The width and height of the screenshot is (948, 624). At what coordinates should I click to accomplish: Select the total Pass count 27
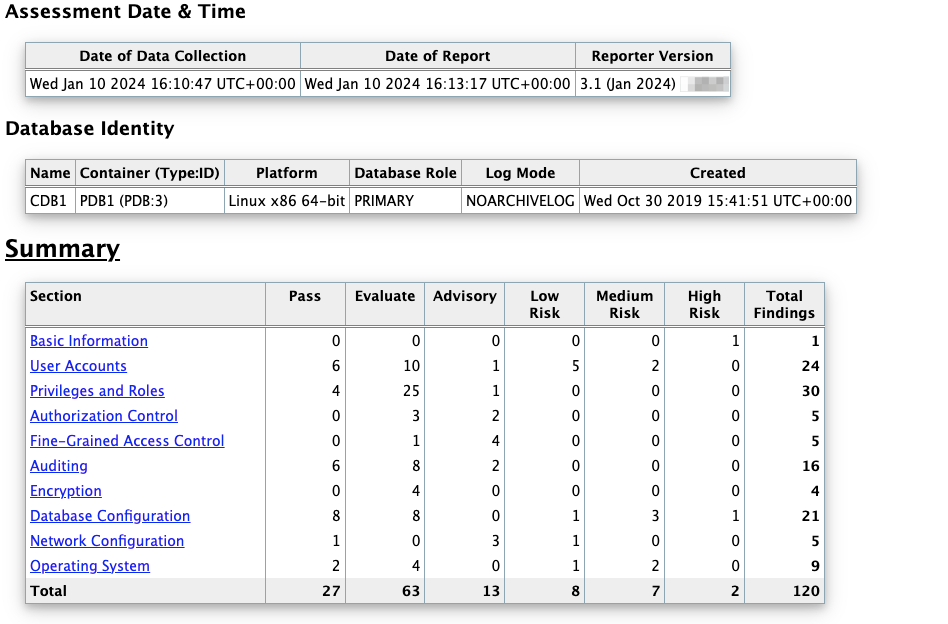pos(331,591)
